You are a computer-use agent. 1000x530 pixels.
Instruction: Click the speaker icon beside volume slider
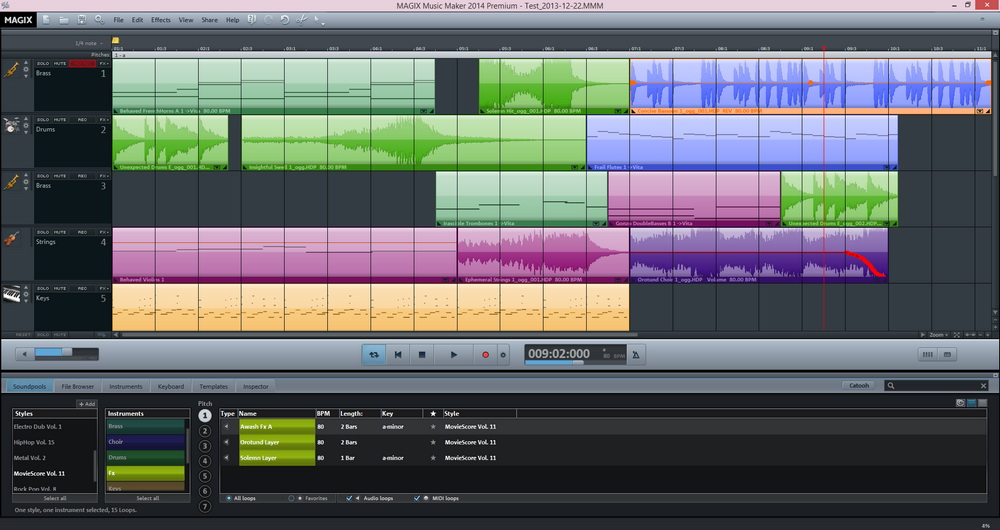pyautogui.click(x=25, y=353)
